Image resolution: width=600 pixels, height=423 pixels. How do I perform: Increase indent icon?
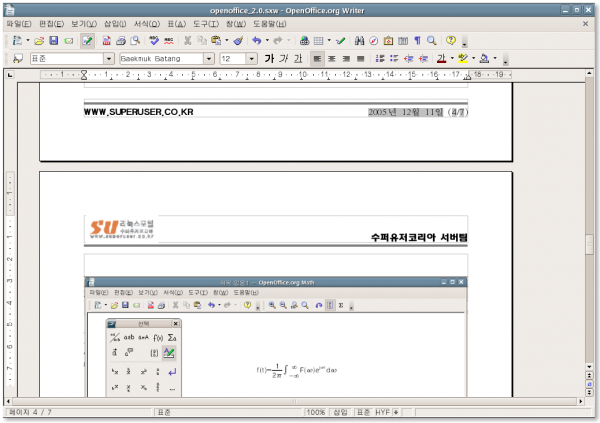(x=423, y=59)
